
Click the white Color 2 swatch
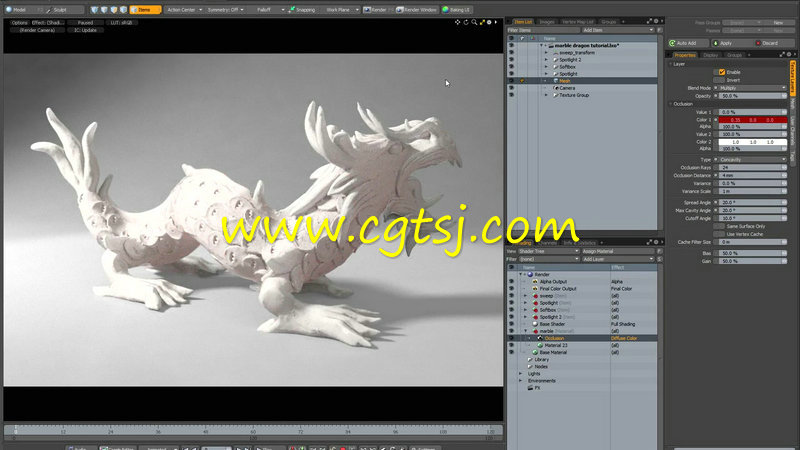[x=753, y=142]
